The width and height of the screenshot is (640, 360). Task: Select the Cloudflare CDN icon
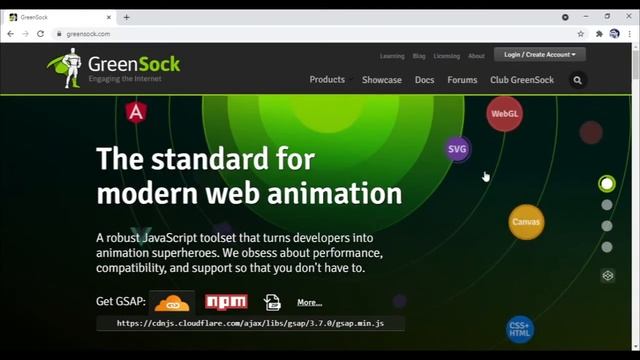(172, 302)
